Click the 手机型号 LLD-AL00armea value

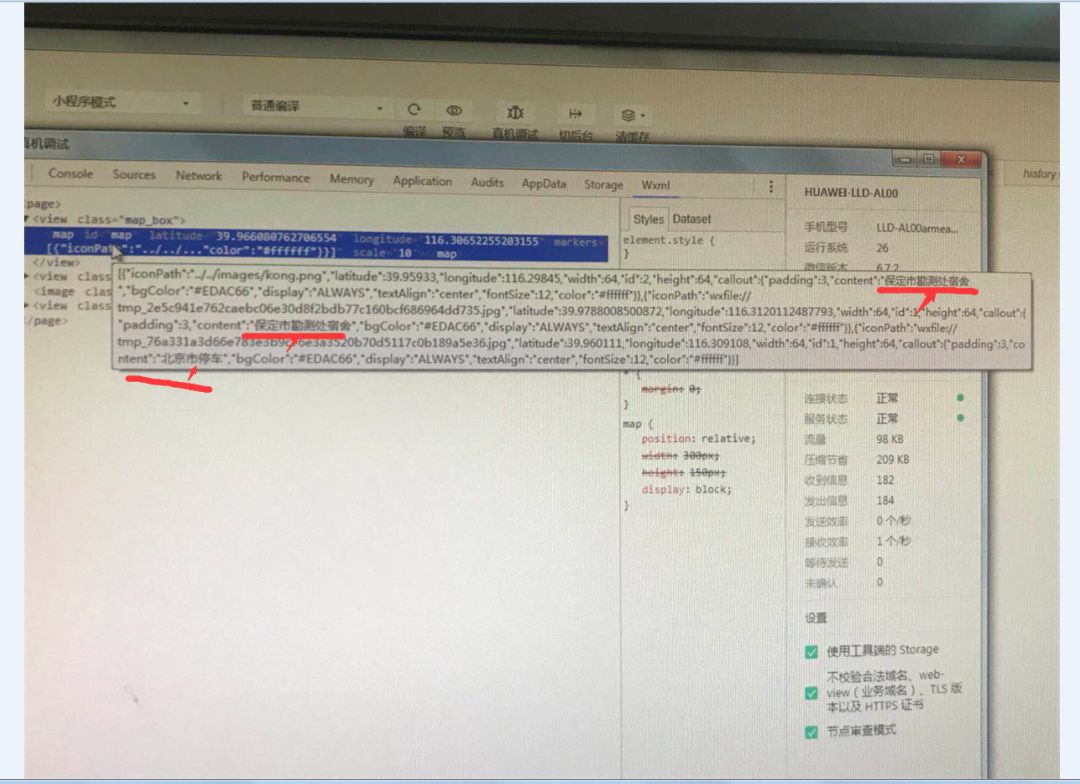click(916, 228)
